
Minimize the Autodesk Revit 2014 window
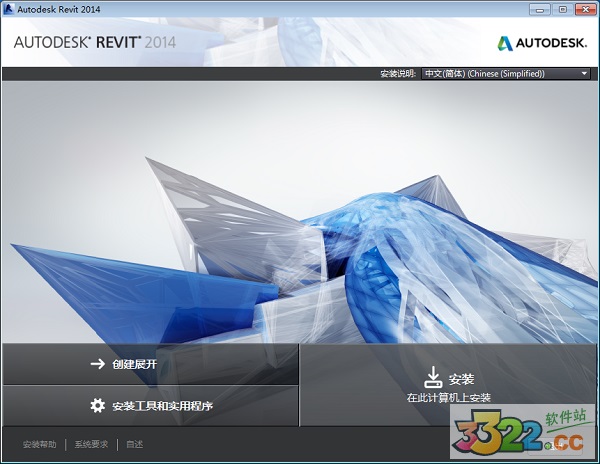tap(540, 9)
